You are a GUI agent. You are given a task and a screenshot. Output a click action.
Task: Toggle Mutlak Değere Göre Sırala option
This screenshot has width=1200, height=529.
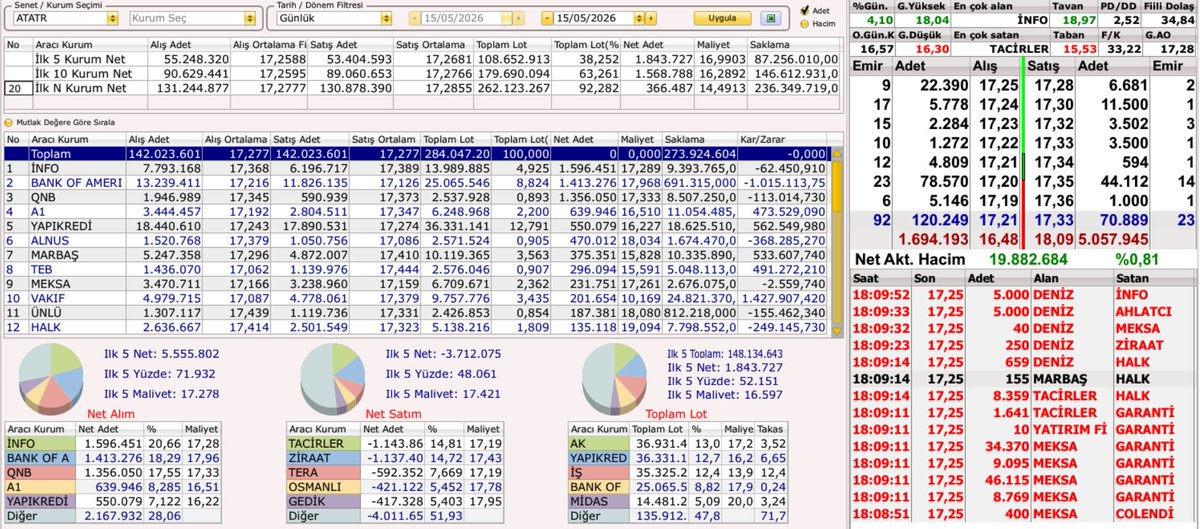pos(9,123)
